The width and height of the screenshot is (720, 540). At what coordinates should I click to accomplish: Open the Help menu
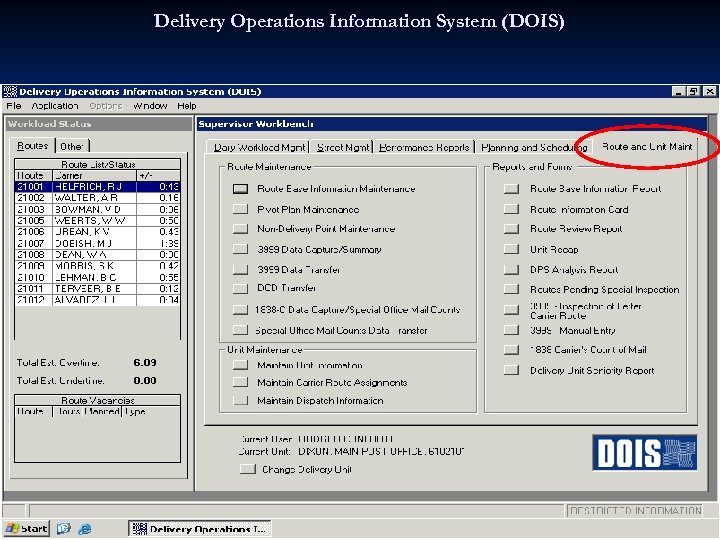187,106
